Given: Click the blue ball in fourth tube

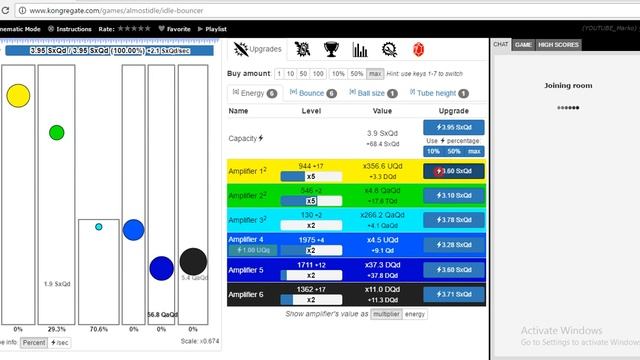Looking at the screenshot, I should tap(133, 230).
